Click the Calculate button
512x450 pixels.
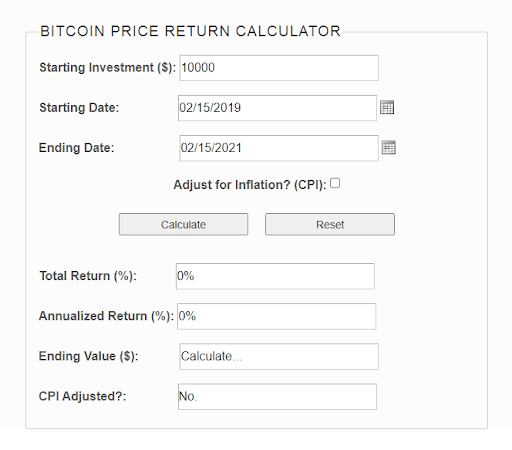tap(183, 224)
